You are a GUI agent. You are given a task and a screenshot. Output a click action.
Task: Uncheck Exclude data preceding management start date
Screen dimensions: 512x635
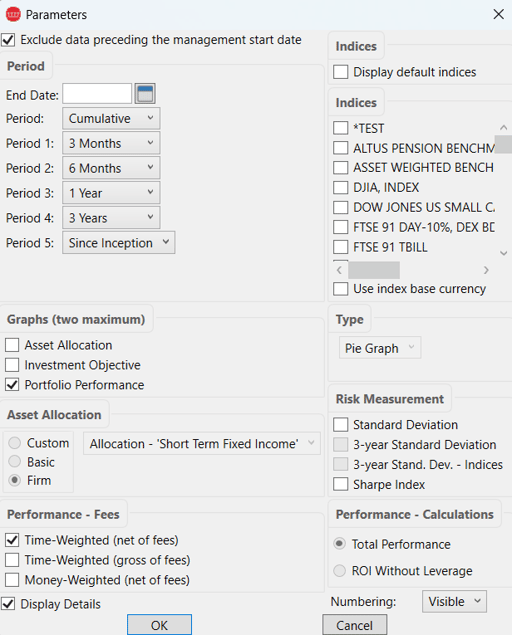(8, 40)
